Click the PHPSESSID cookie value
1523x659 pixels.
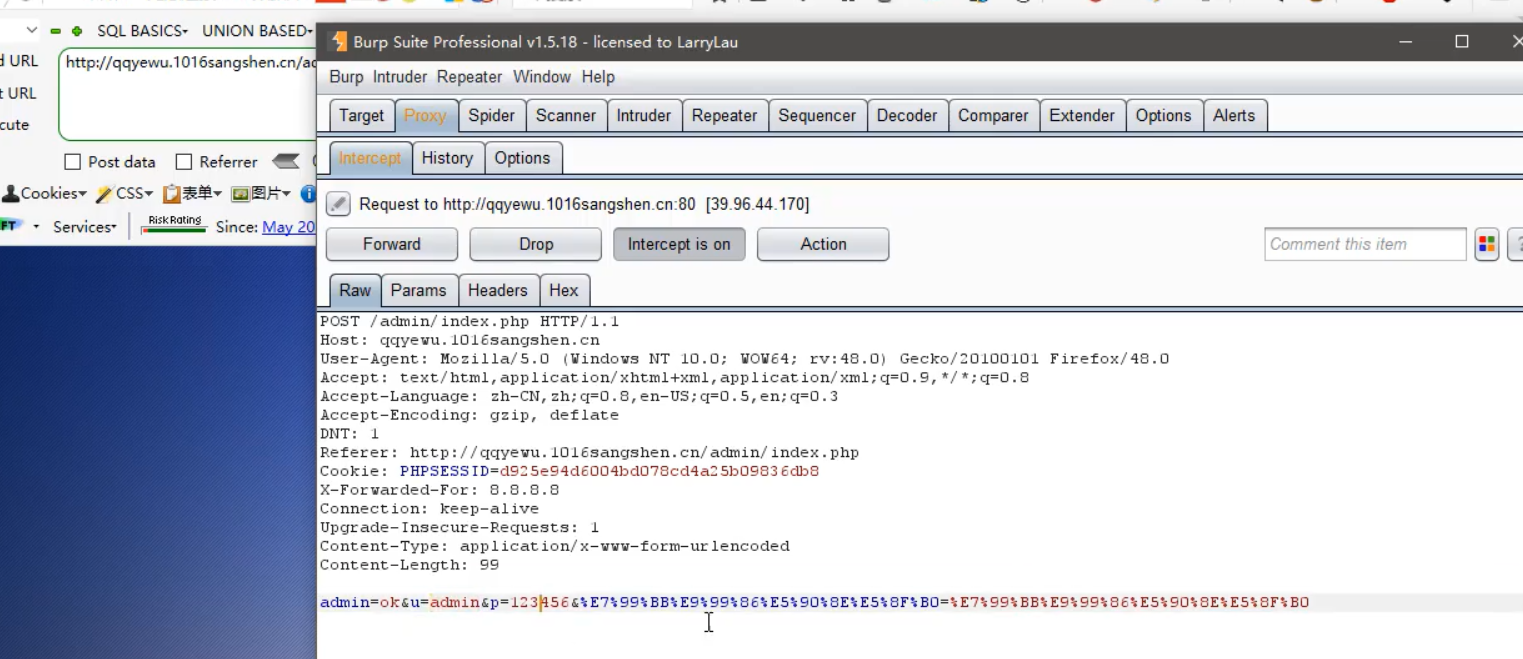point(660,471)
